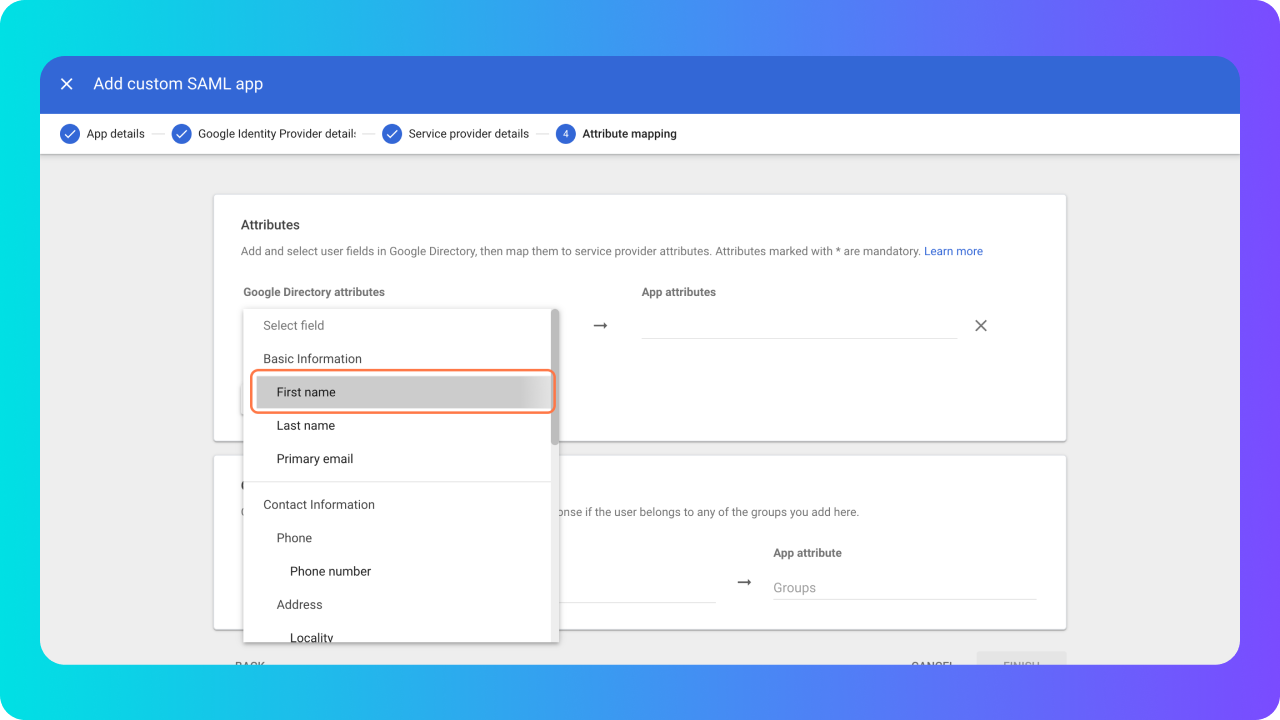Click the Basic Information group header
1280x720 pixels.
(312, 359)
